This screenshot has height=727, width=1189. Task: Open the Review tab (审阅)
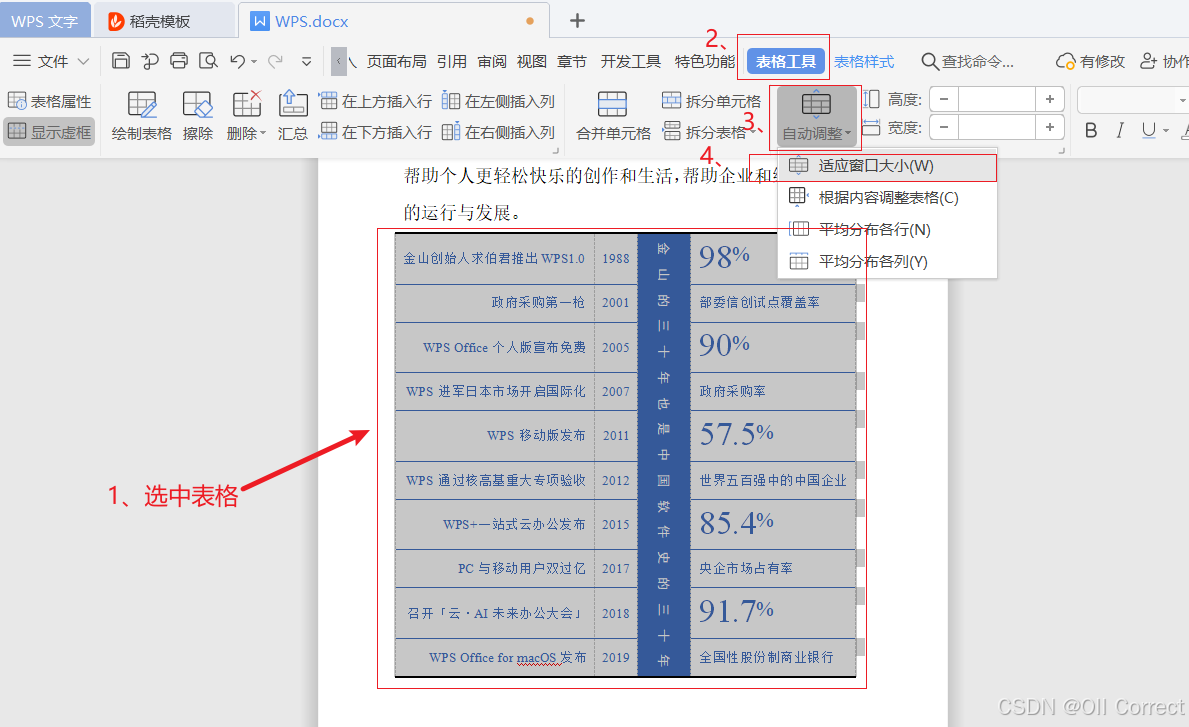[x=492, y=61]
